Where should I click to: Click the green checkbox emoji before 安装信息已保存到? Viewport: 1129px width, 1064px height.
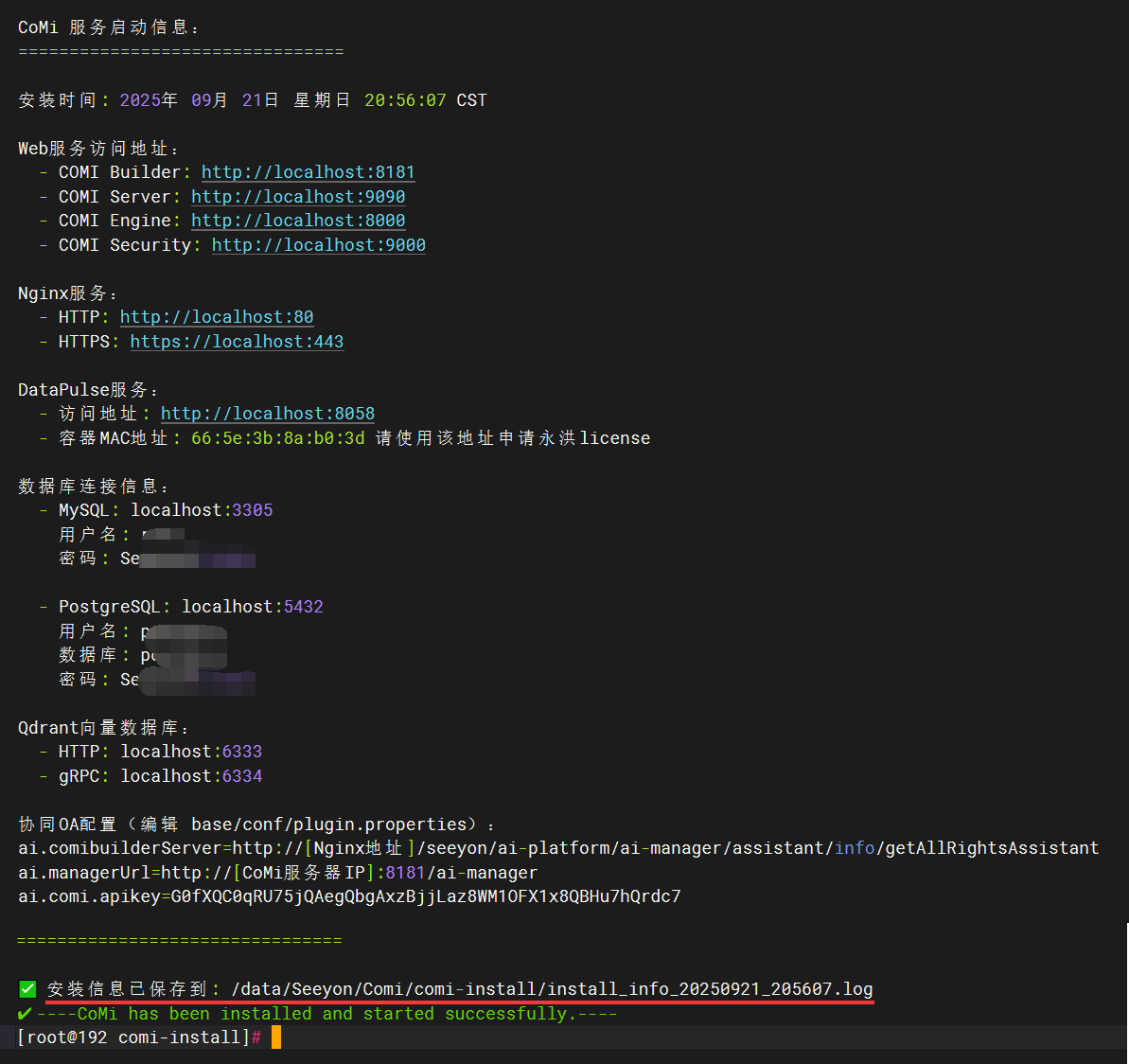tap(27, 989)
